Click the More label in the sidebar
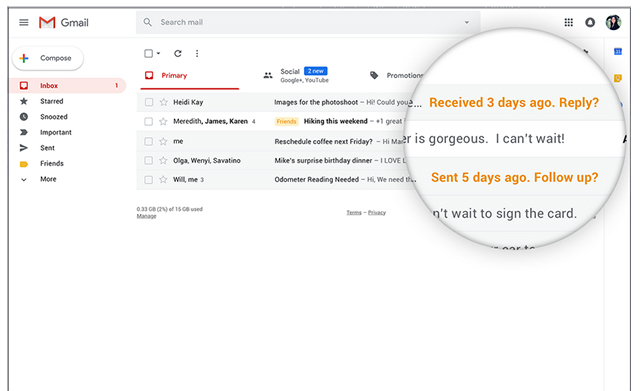Viewport: 640px width, 391px height. click(48, 179)
